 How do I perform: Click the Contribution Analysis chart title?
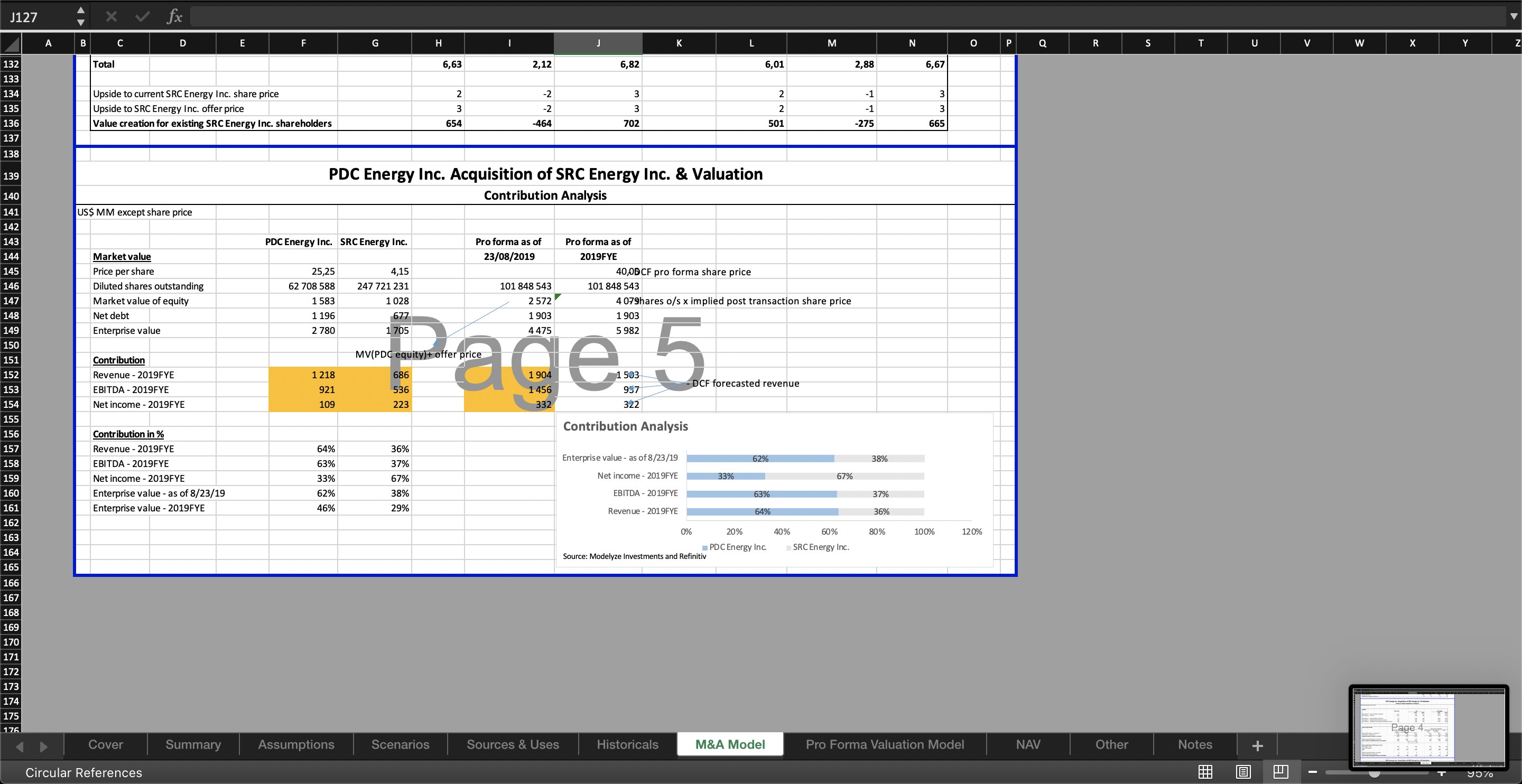coord(625,426)
